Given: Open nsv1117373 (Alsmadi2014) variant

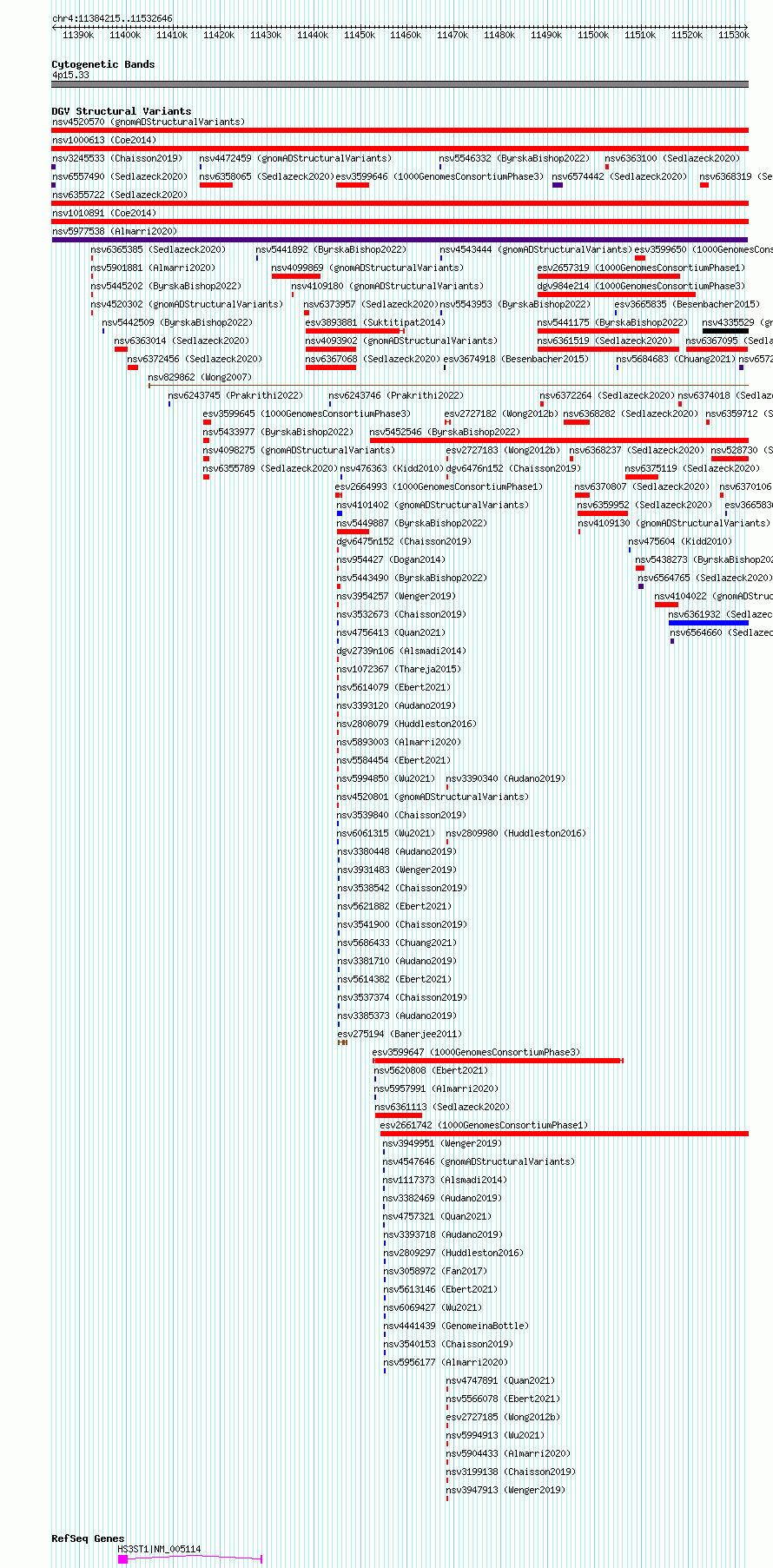Looking at the screenshot, I should click(x=446, y=1180).
